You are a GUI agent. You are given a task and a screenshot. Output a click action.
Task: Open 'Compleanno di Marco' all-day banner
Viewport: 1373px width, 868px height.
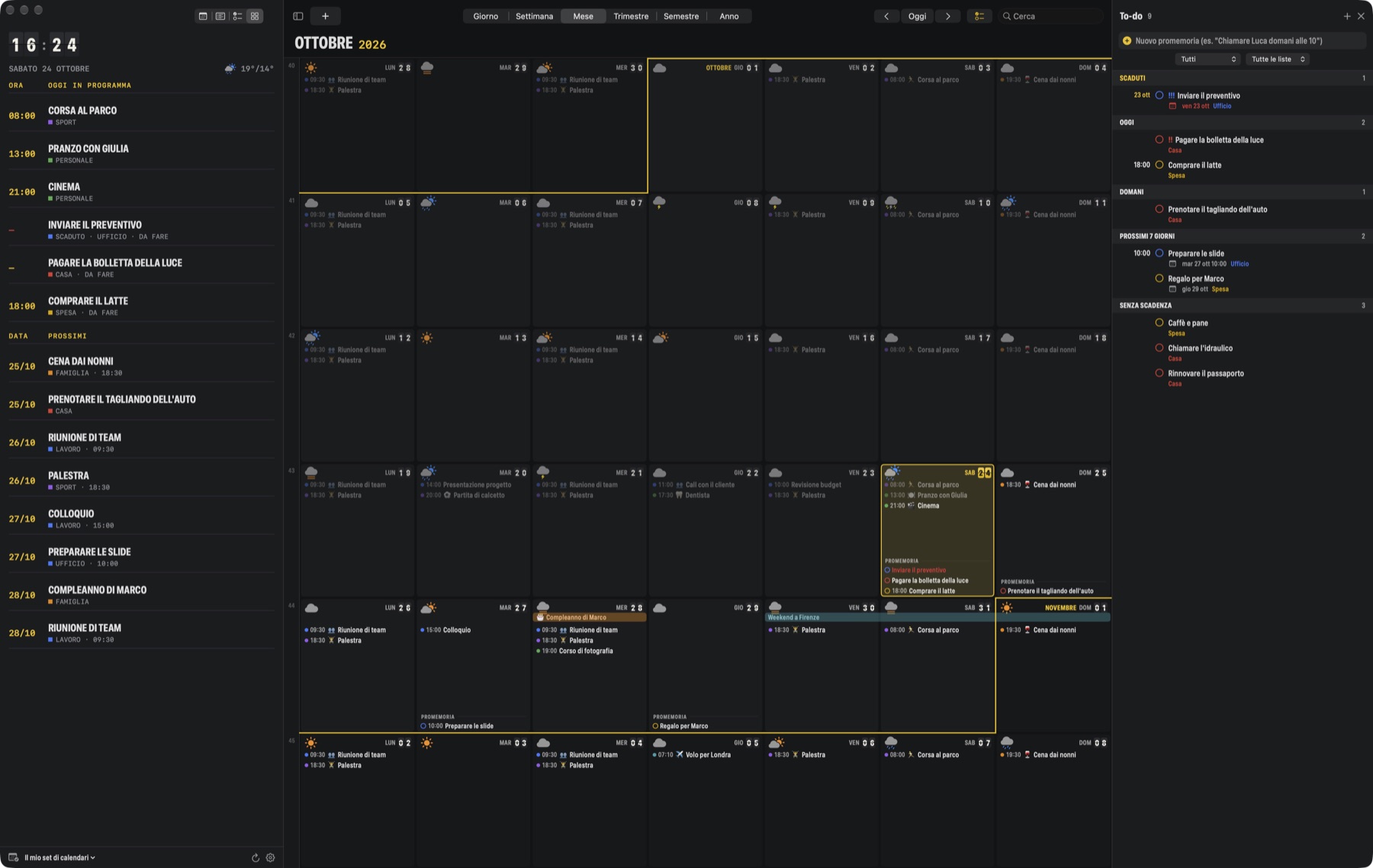[x=590, y=617]
